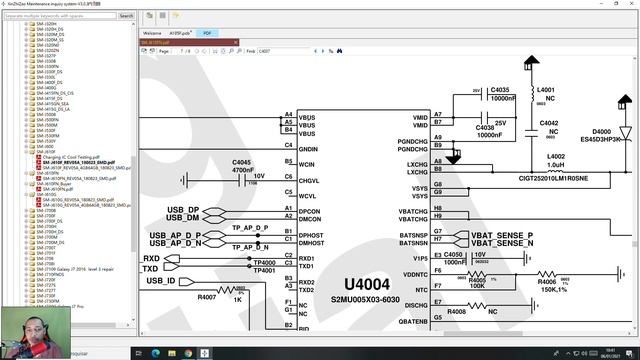Click the file tree horizontal scrollbar
The width and height of the screenshot is (640, 360).
click(94, 325)
